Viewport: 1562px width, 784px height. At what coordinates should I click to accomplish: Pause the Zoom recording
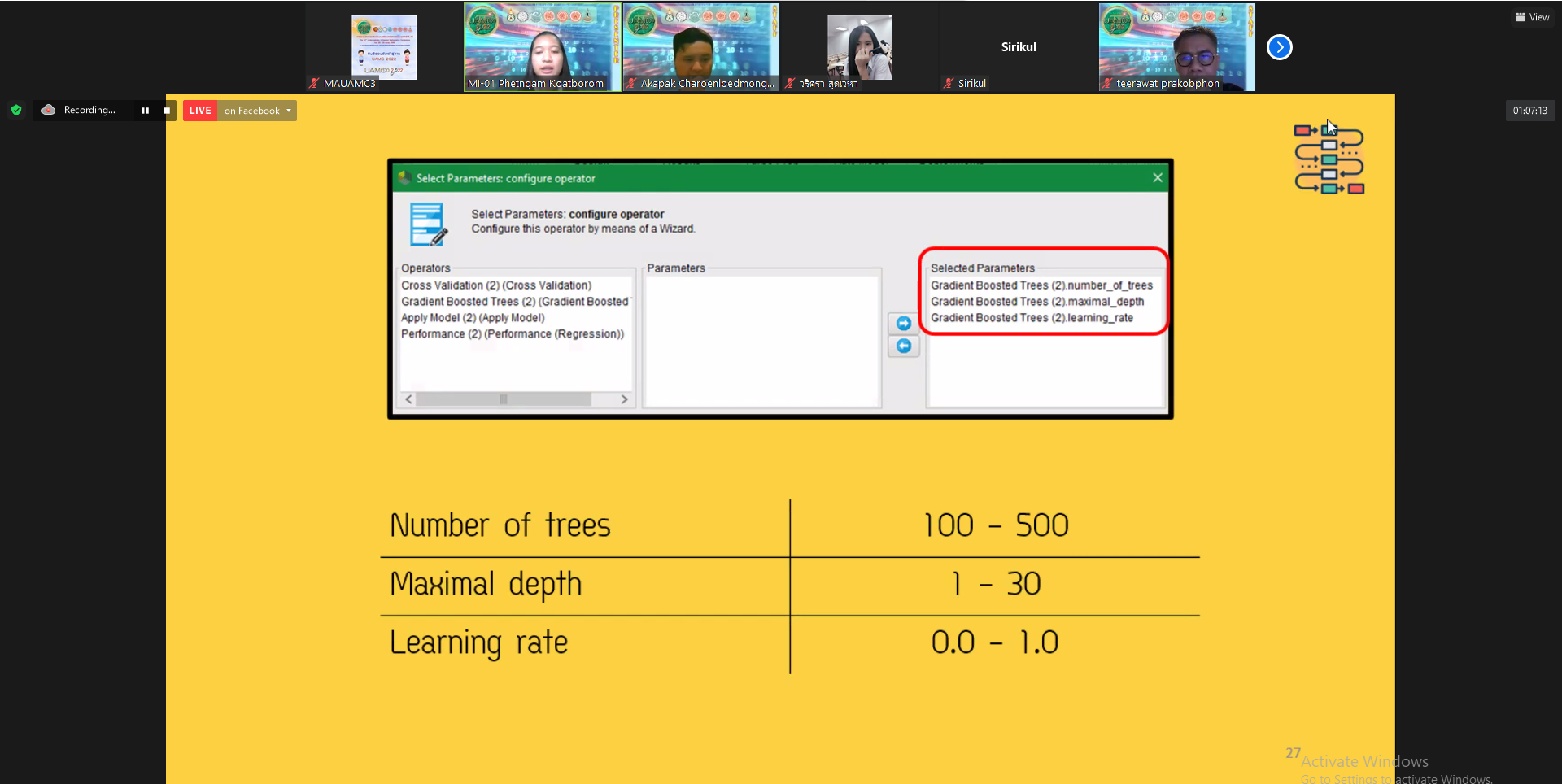point(145,111)
